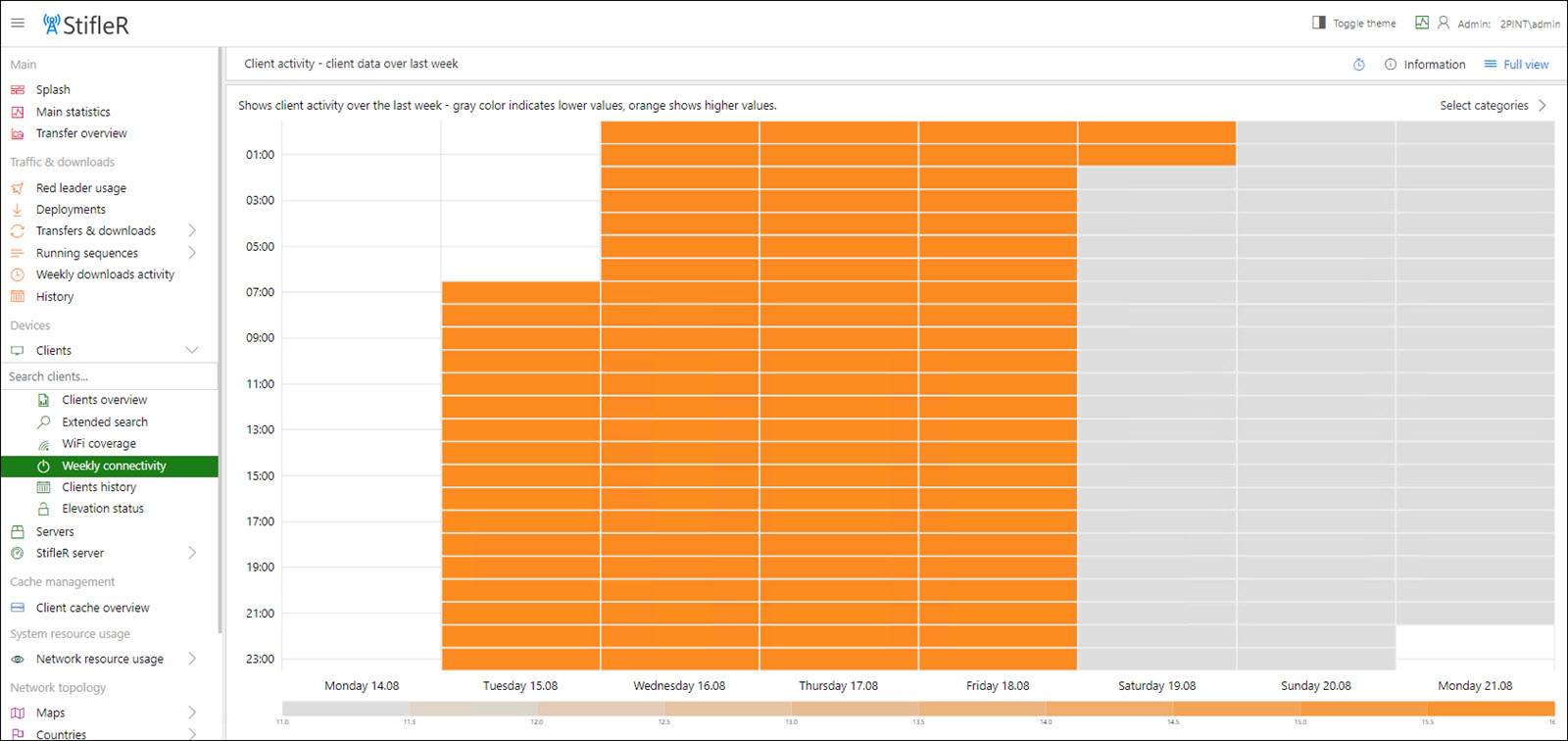Open the Information panel
Viewport: 1568px width, 741px height.
(1425, 65)
